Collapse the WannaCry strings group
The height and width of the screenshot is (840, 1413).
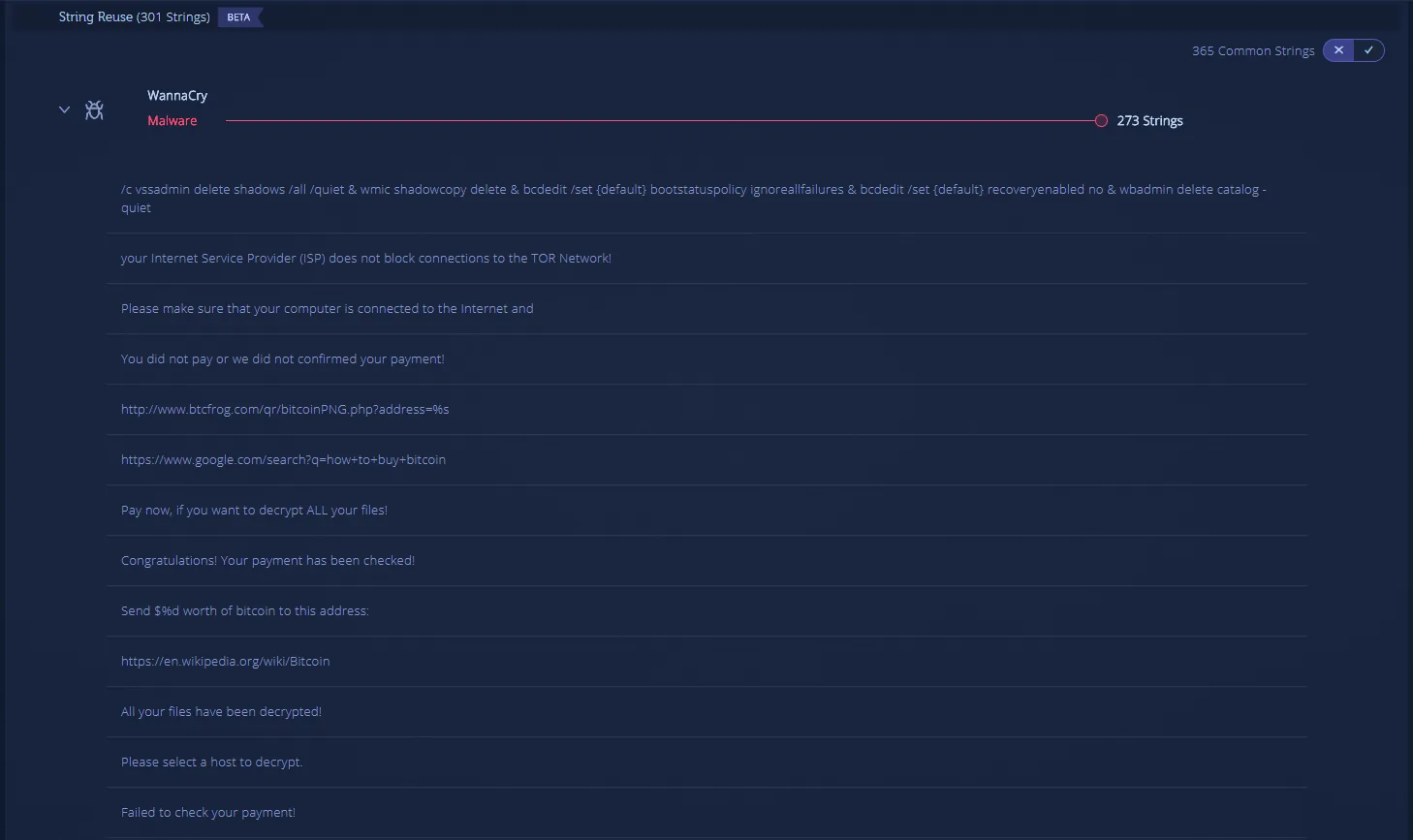coord(64,109)
